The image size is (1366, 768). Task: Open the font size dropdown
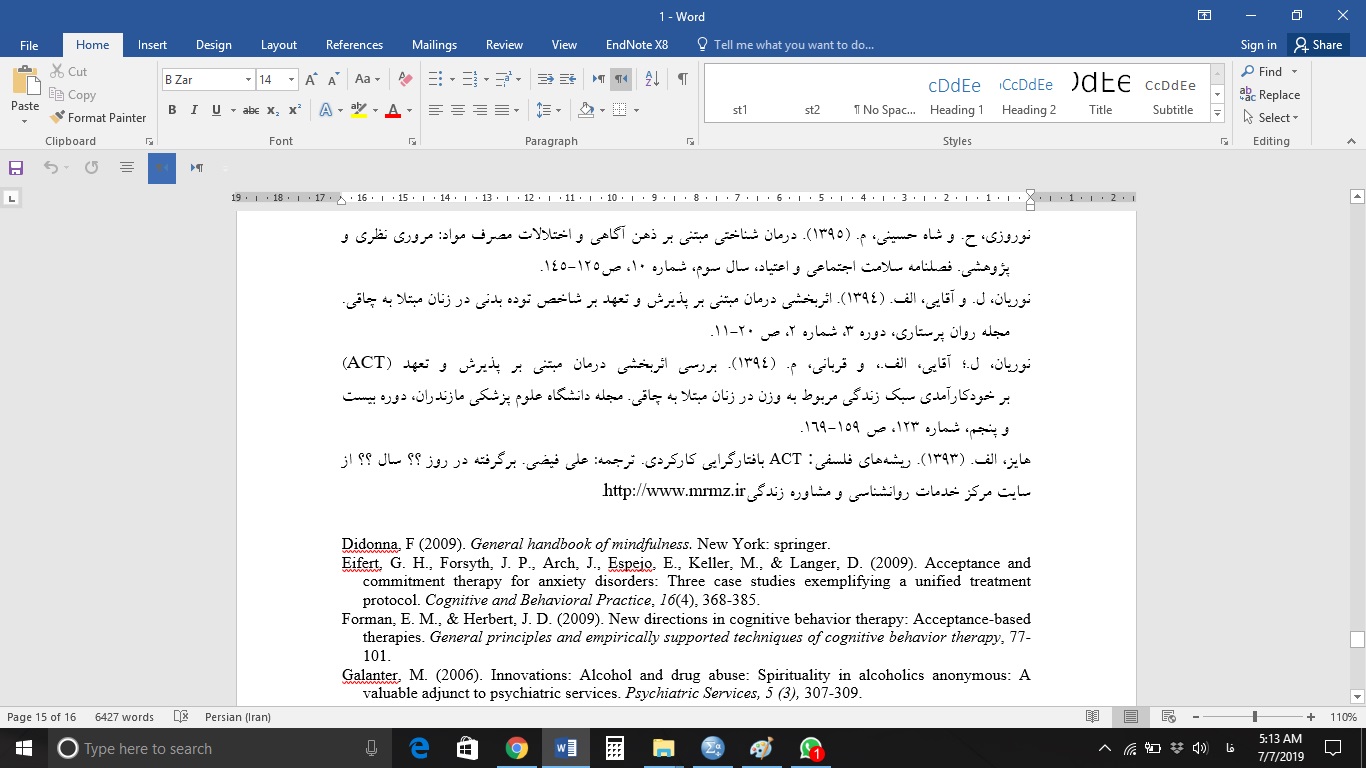[x=290, y=78]
